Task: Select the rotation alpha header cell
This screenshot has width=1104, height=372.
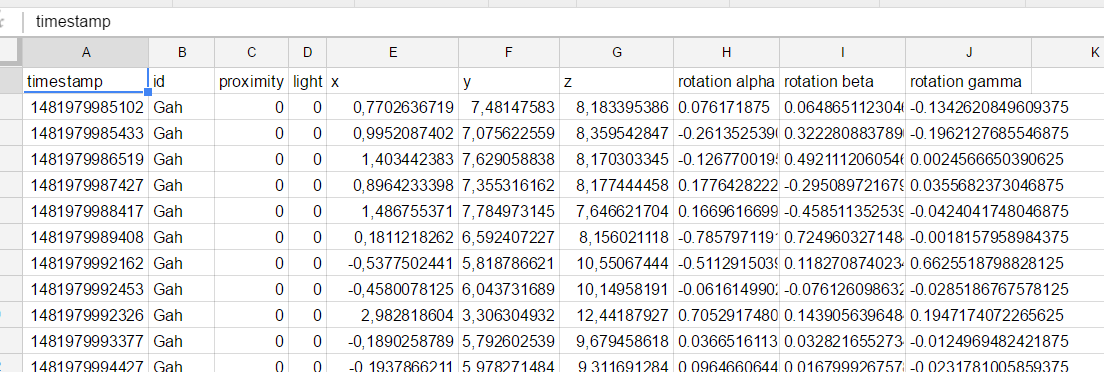Action: tap(727, 82)
